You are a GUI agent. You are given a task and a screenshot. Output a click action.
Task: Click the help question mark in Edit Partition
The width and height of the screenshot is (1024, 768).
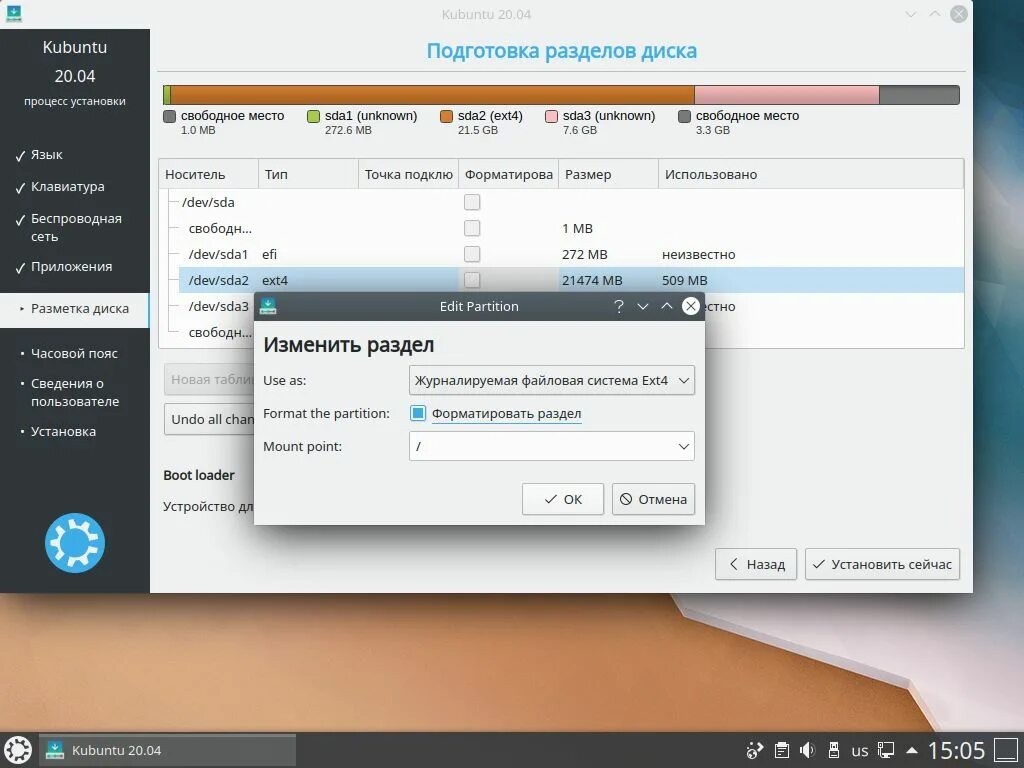click(x=618, y=306)
